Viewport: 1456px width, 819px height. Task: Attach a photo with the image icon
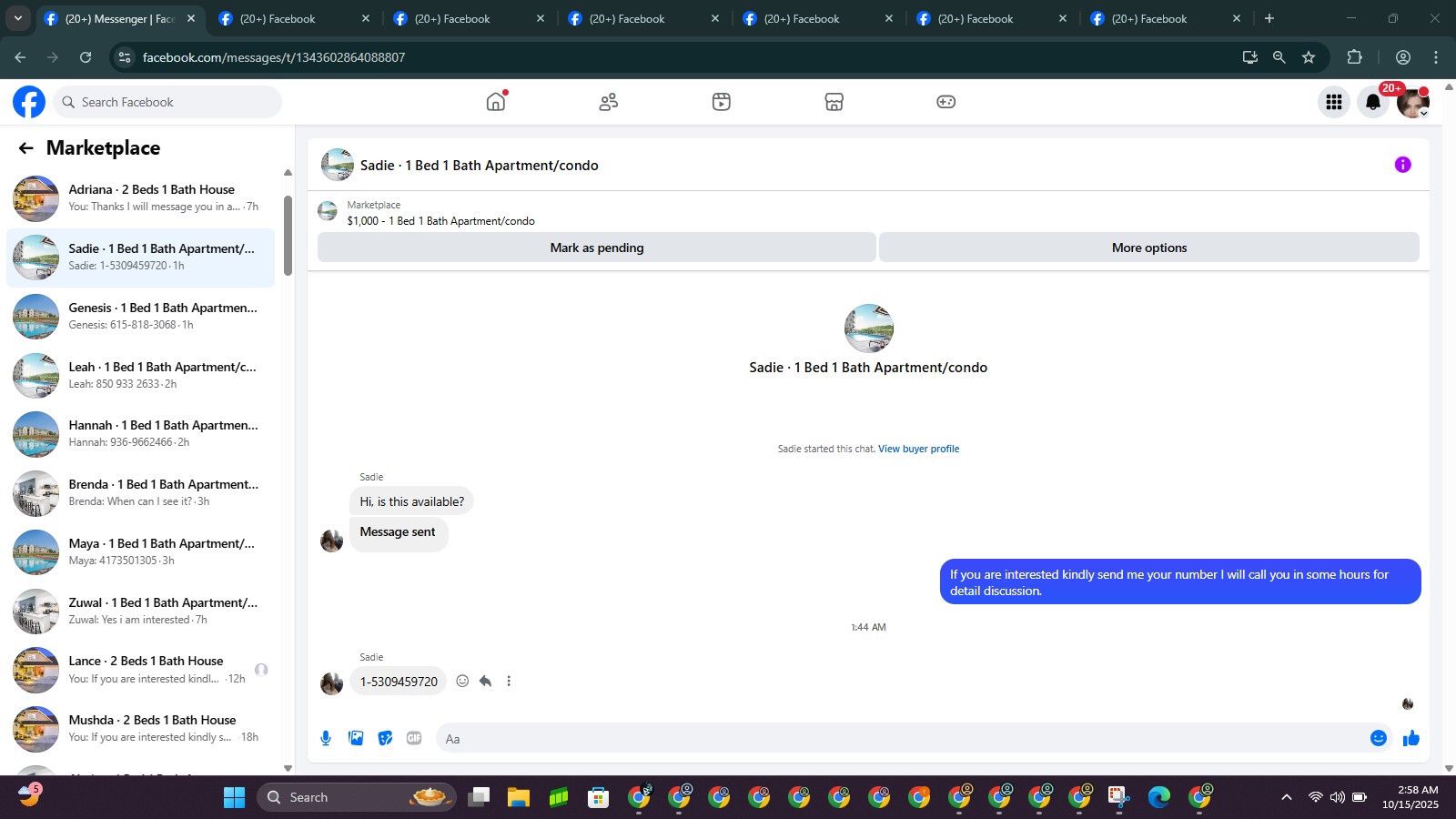356,738
